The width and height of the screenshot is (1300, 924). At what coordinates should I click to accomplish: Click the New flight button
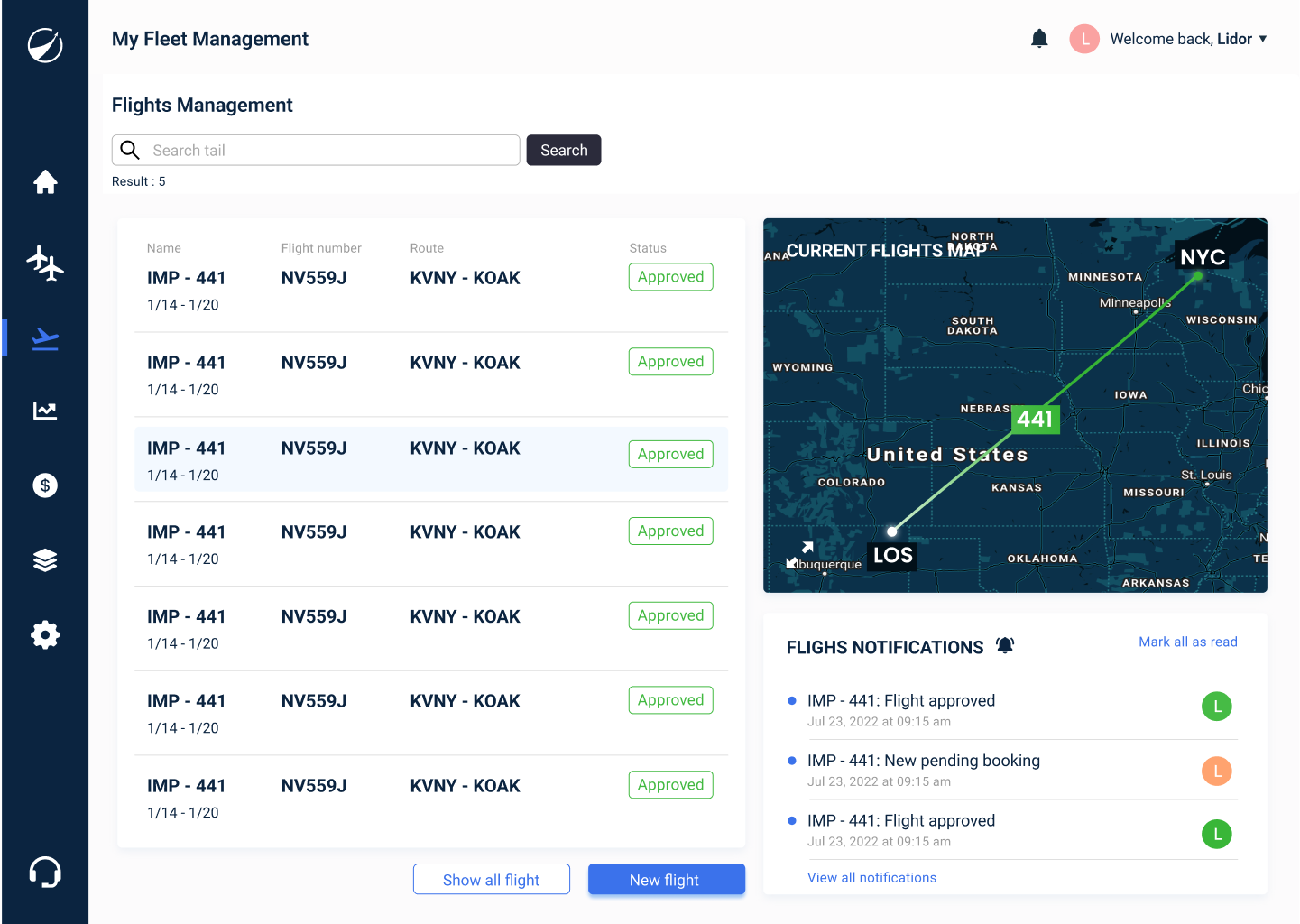click(667, 880)
